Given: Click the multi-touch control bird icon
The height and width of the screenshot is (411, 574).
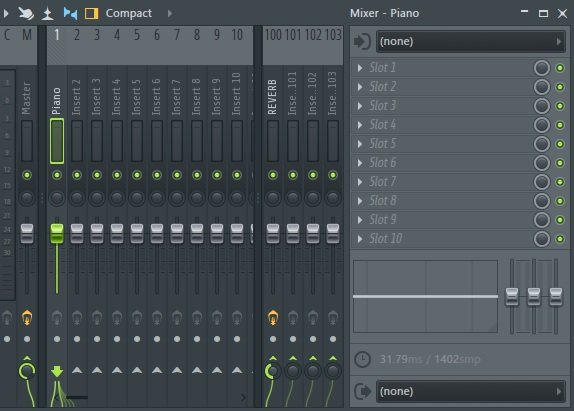Looking at the screenshot, I should coord(26,14).
